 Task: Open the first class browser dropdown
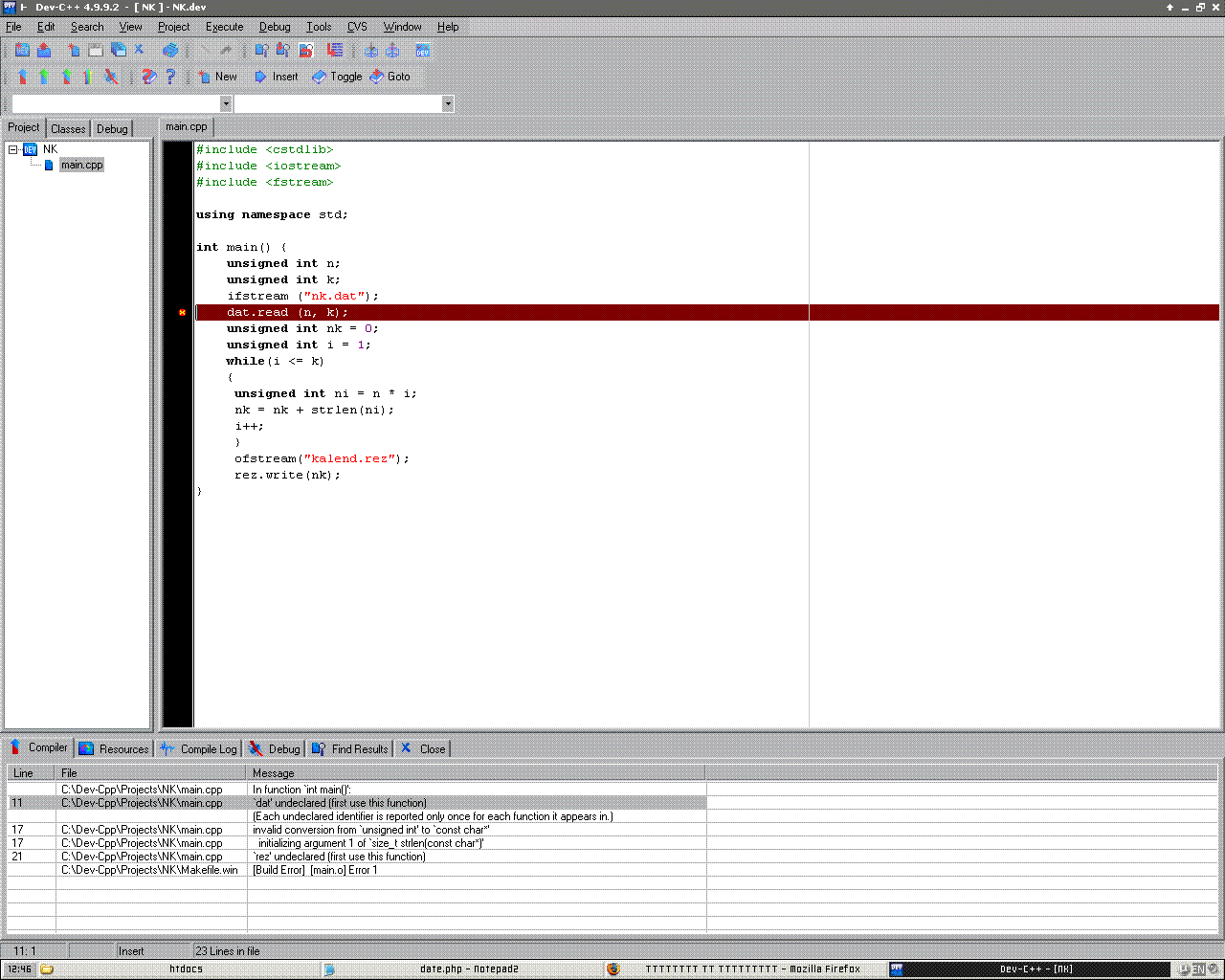click(x=226, y=103)
